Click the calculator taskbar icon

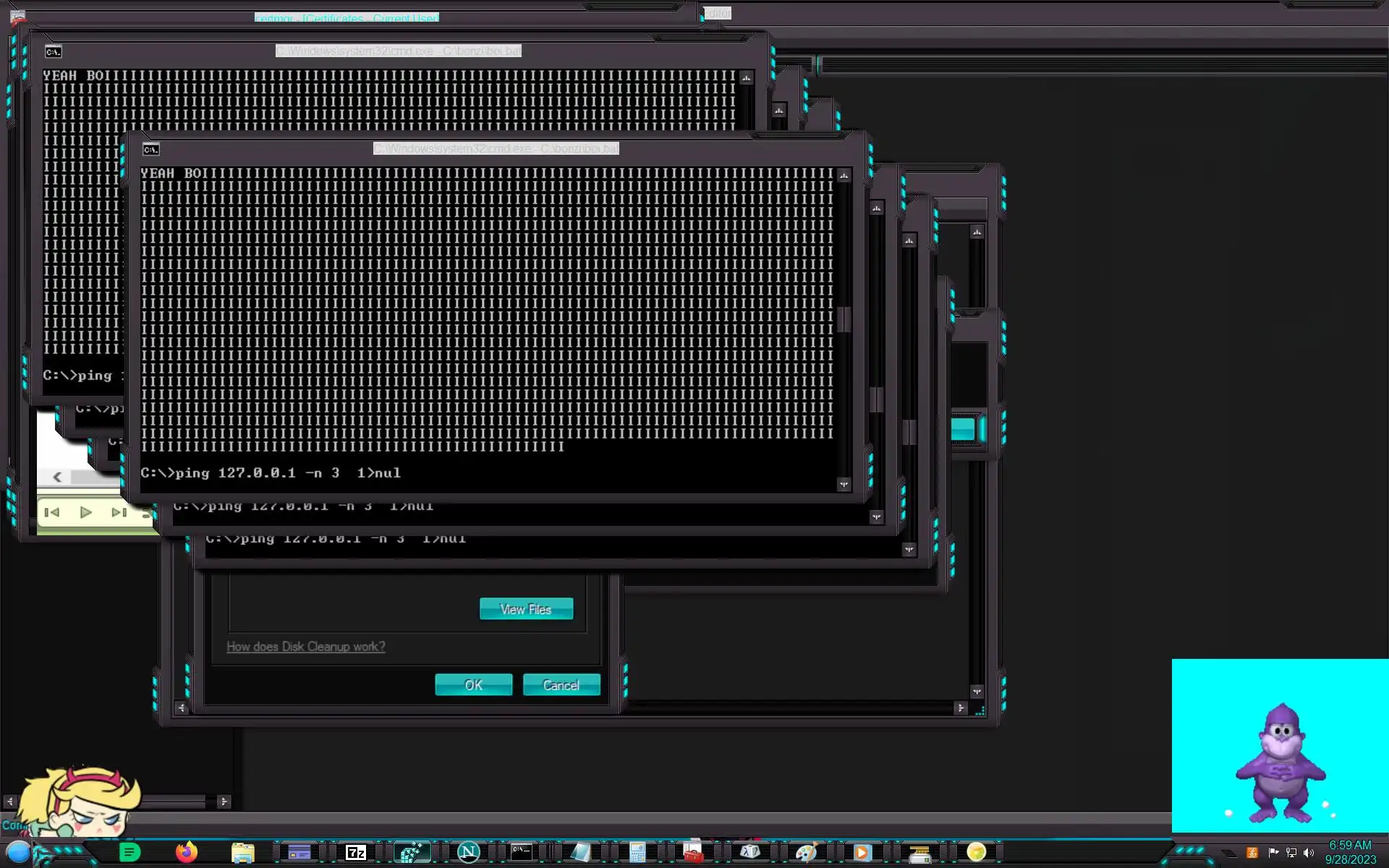tap(637, 852)
